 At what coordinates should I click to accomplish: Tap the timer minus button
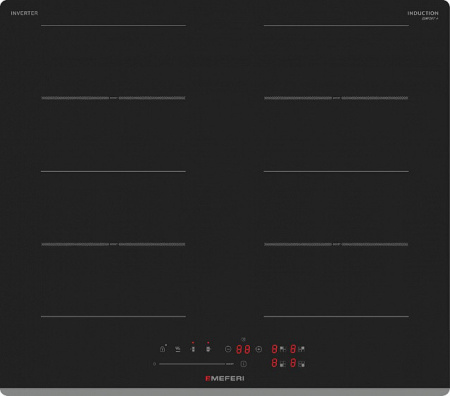(228, 349)
